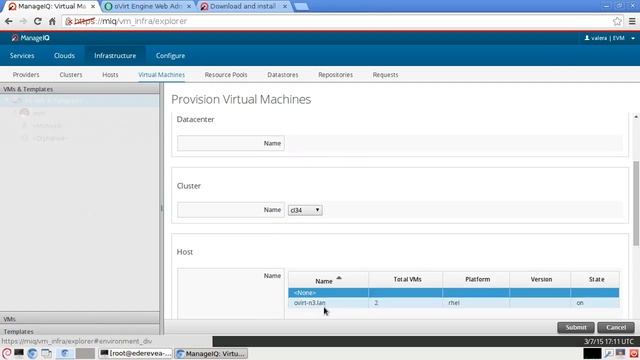The width and height of the screenshot is (640, 360).
Task: Click the form's vertical scrollbar thumb
Action: point(636,203)
